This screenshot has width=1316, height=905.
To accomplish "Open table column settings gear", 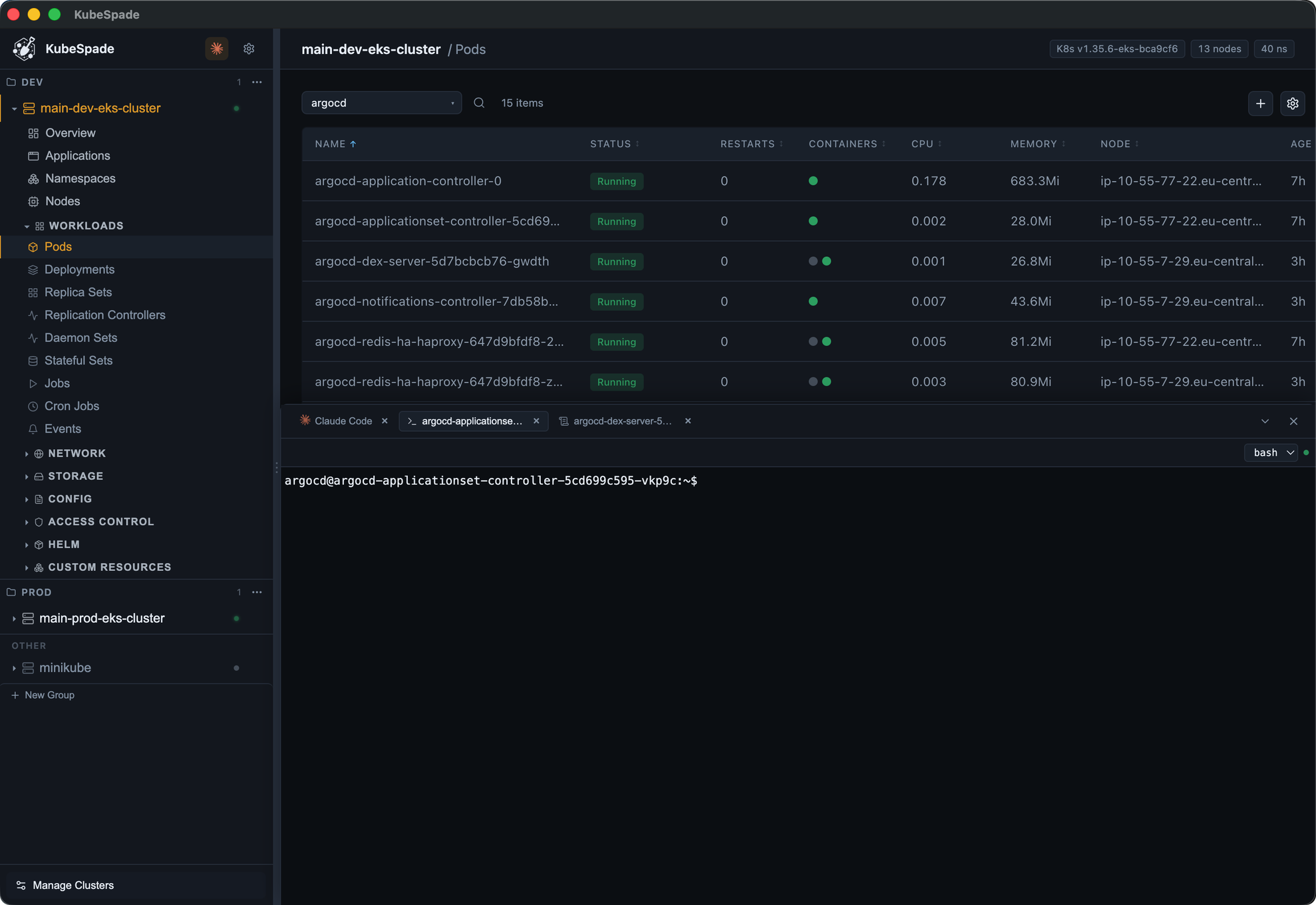I will coord(1292,103).
